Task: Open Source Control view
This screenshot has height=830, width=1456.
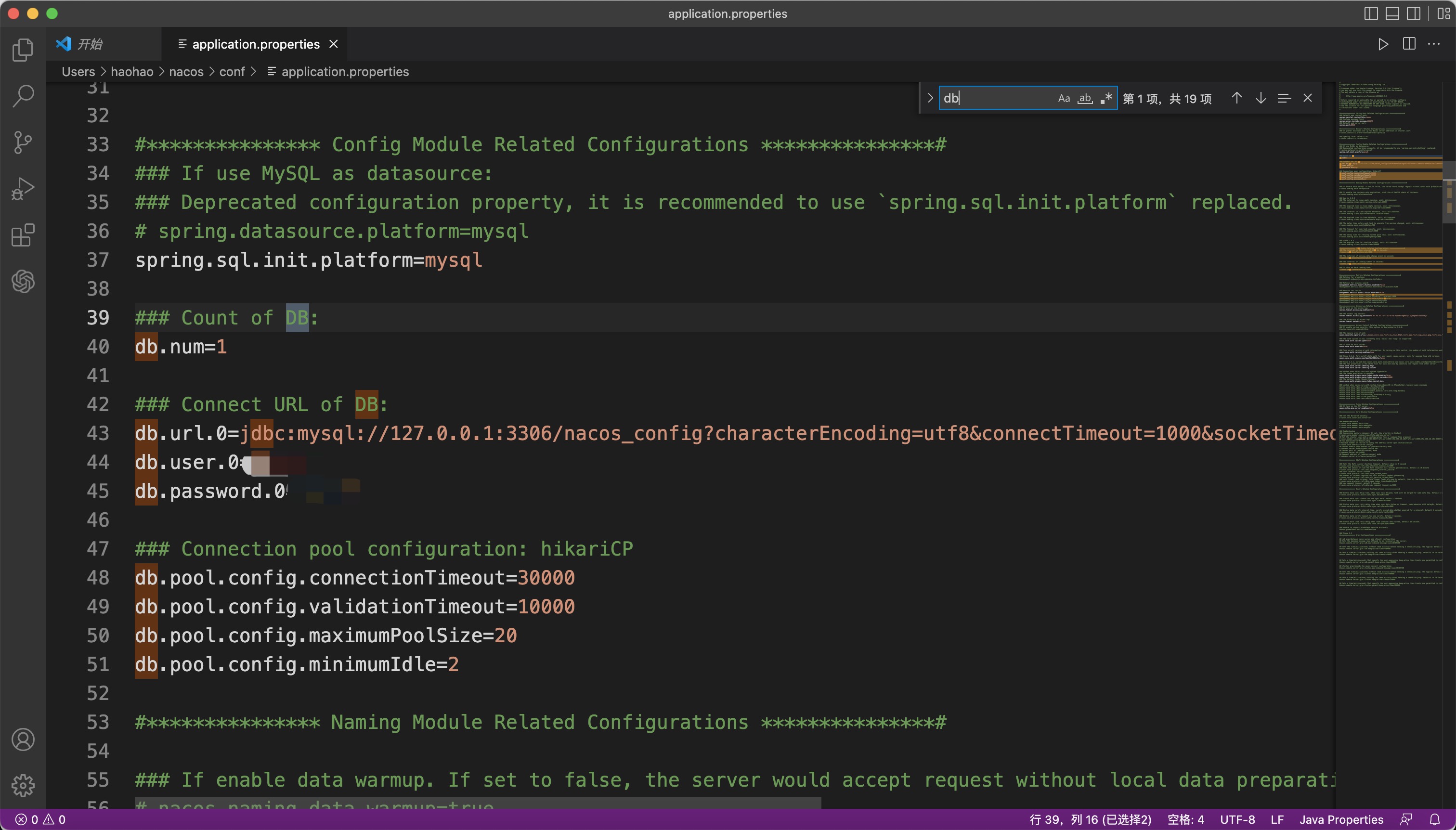Action: point(23,143)
